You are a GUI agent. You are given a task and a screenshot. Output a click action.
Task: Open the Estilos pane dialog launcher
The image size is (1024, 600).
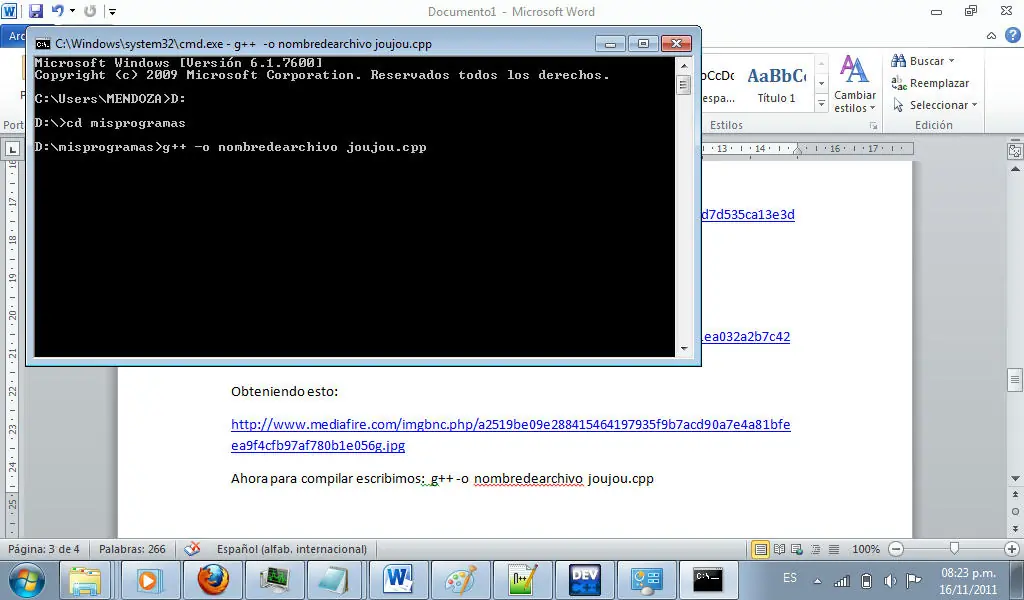(x=873, y=126)
